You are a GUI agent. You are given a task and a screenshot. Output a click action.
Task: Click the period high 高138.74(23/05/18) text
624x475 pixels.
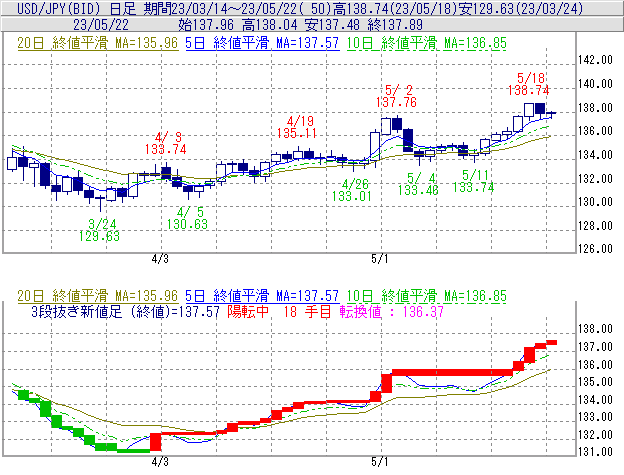click(x=396, y=8)
